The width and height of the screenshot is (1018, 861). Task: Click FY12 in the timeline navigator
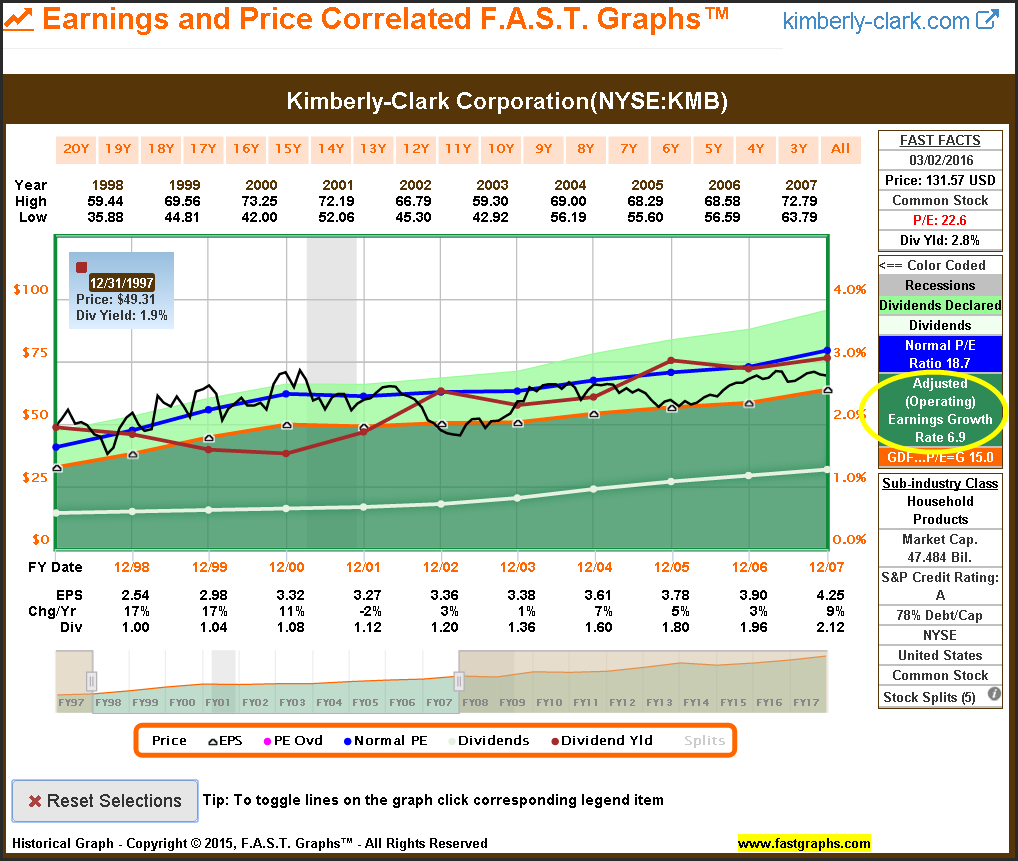click(x=621, y=702)
